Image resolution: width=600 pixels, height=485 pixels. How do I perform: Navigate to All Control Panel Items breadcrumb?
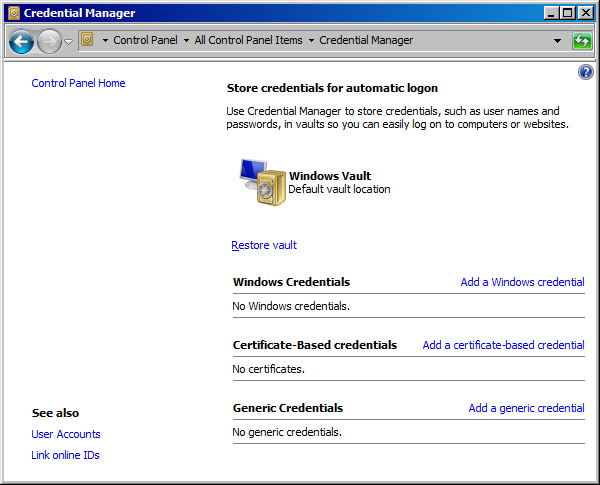click(249, 41)
